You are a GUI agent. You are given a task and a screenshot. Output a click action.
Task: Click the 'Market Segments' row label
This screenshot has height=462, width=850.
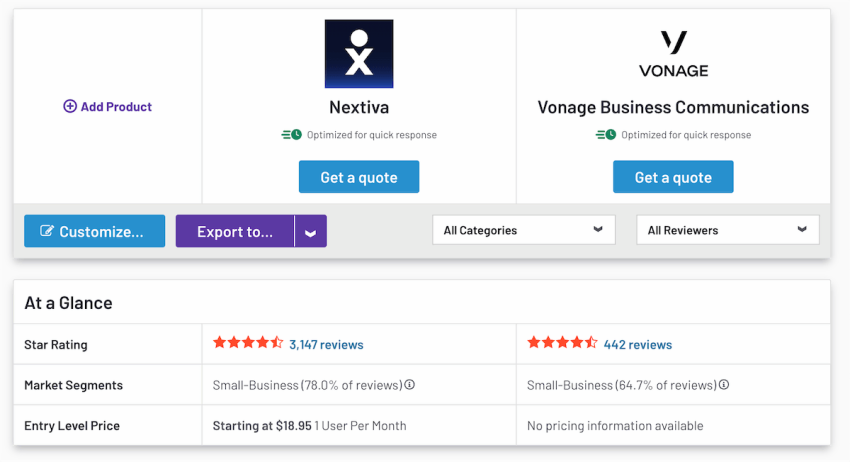[x=74, y=385]
